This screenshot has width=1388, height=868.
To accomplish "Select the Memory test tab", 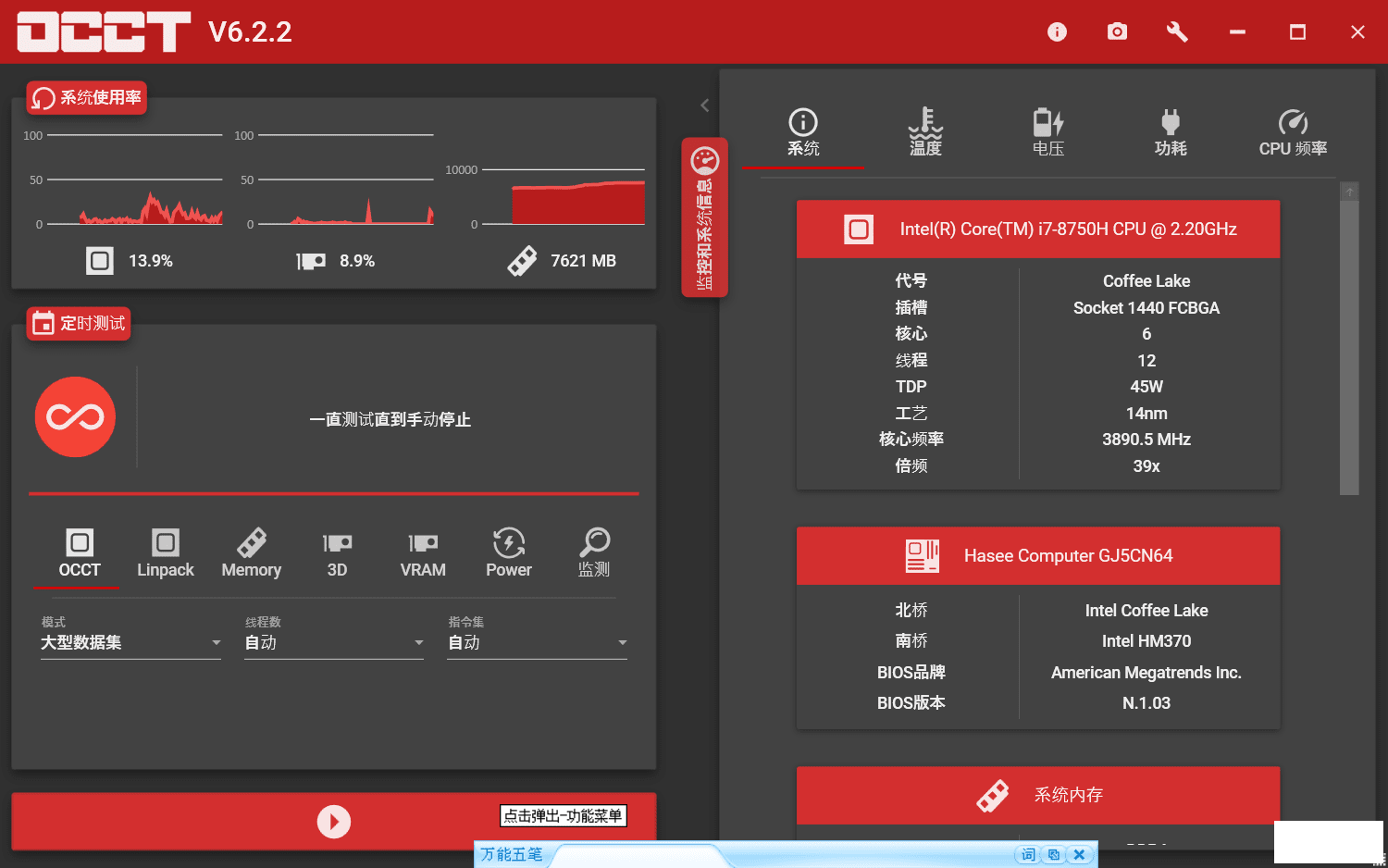I will click(251, 554).
